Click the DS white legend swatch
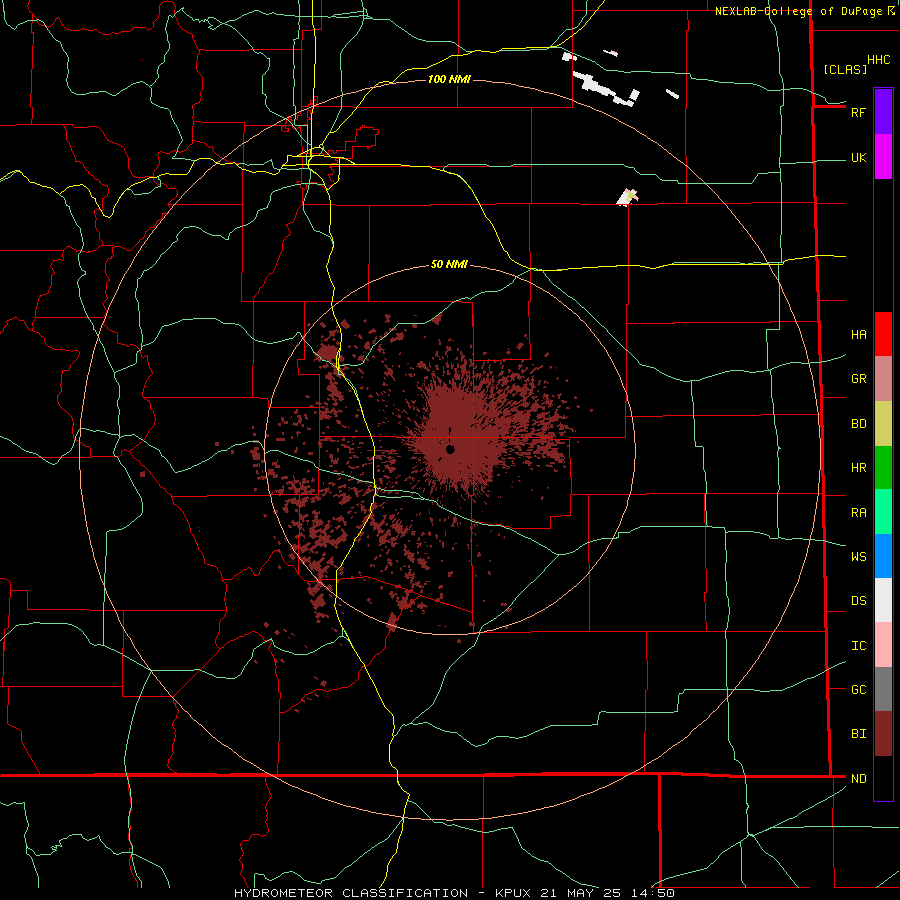Viewport: 900px width, 900px height. coord(883,600)
